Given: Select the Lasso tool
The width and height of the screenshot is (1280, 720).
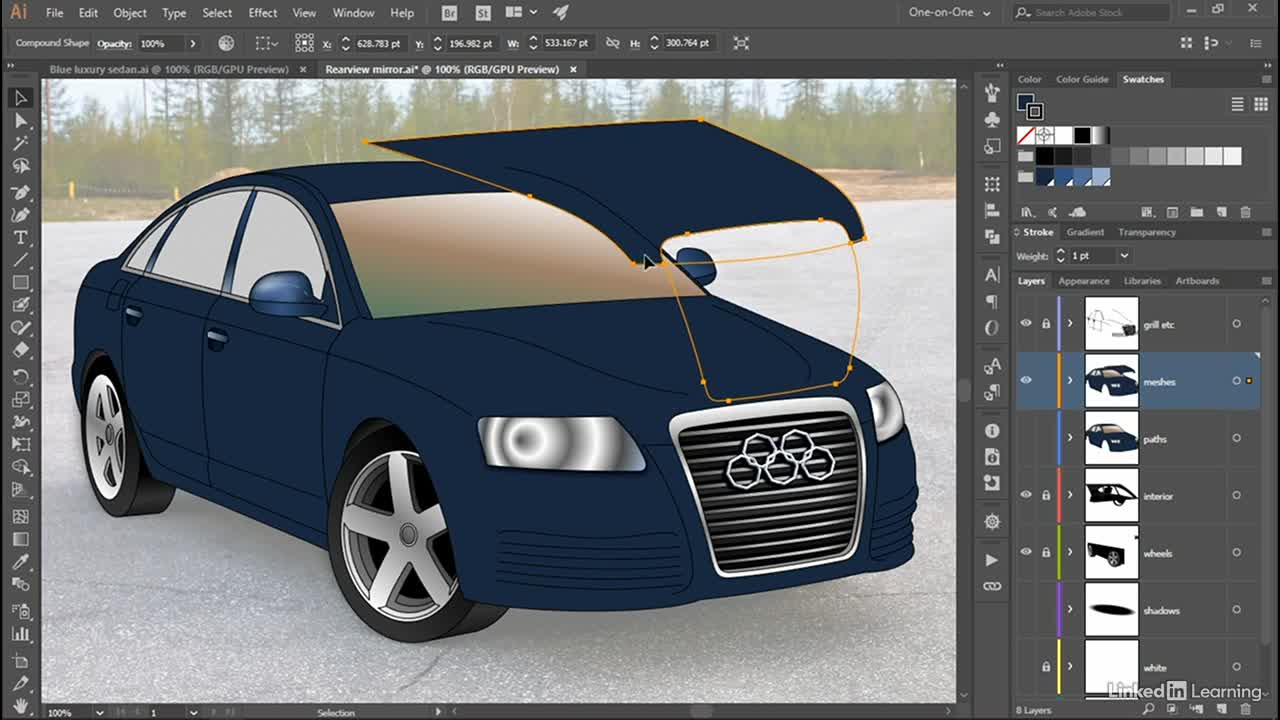Looking at the screenshot, I should (20, 167).
